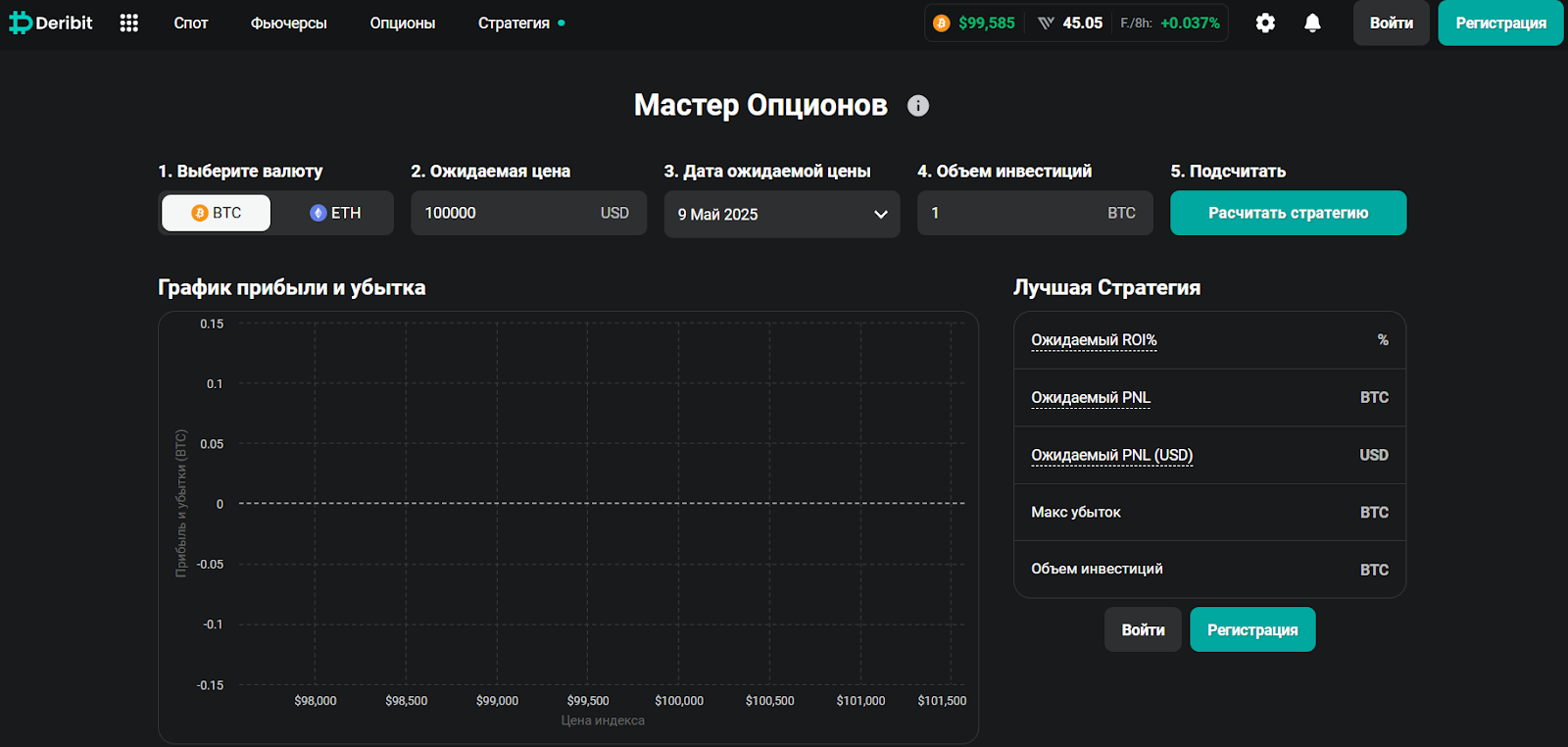Click the +0.037% funding rate

coord(1190,23)
